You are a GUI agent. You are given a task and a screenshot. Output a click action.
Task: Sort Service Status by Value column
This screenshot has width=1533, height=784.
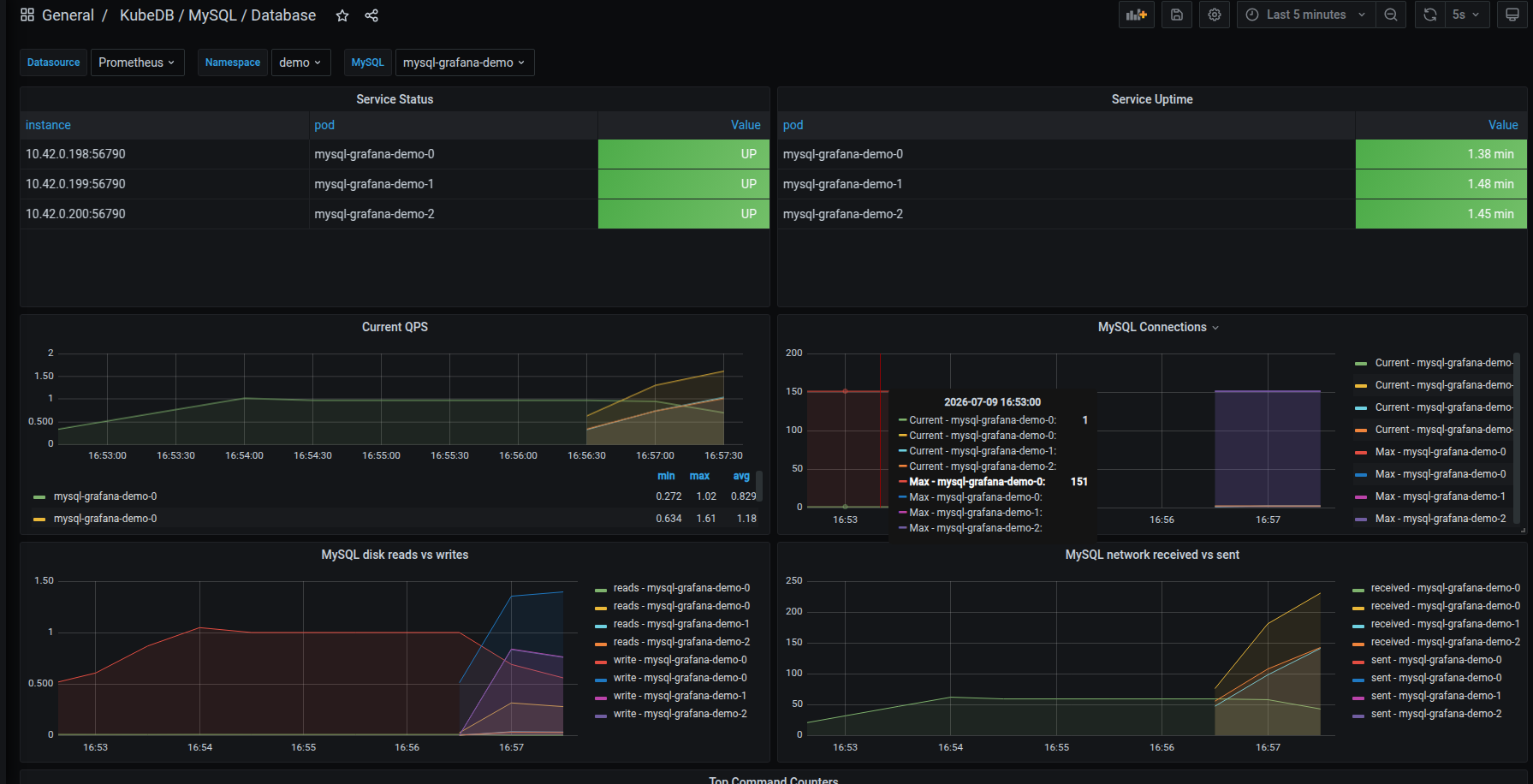coord(746,125)
